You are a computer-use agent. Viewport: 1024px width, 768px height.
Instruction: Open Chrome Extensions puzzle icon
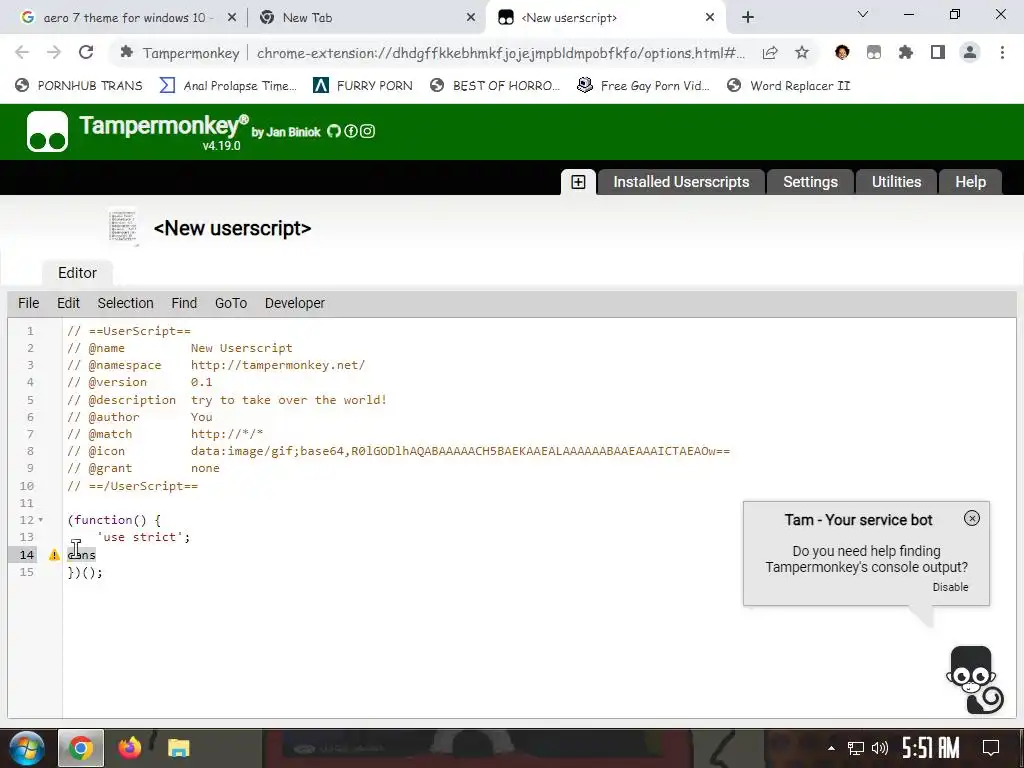906,52
